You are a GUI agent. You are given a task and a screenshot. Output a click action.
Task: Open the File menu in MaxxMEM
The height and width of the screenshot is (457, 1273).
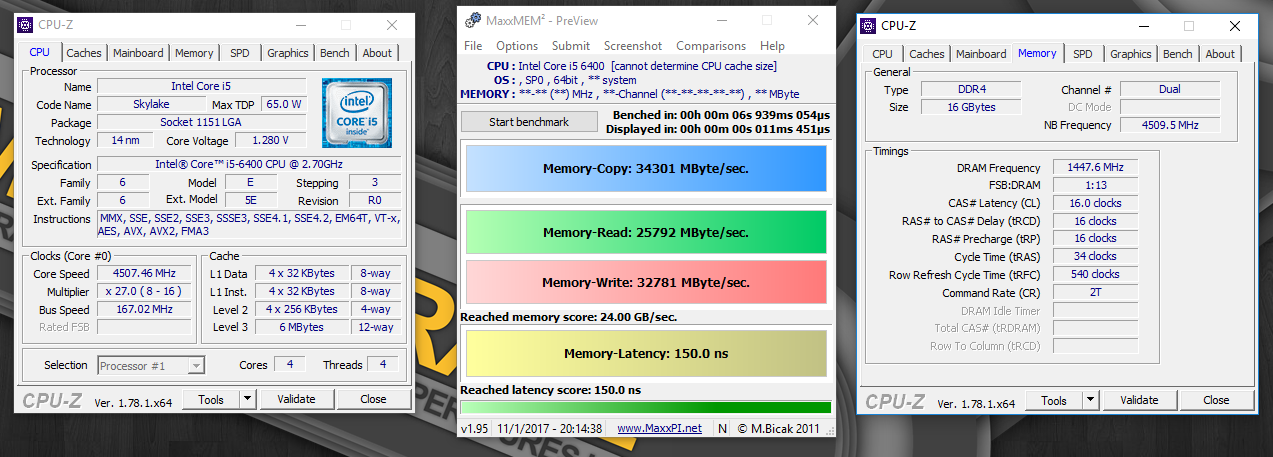(x=473, y=46)
